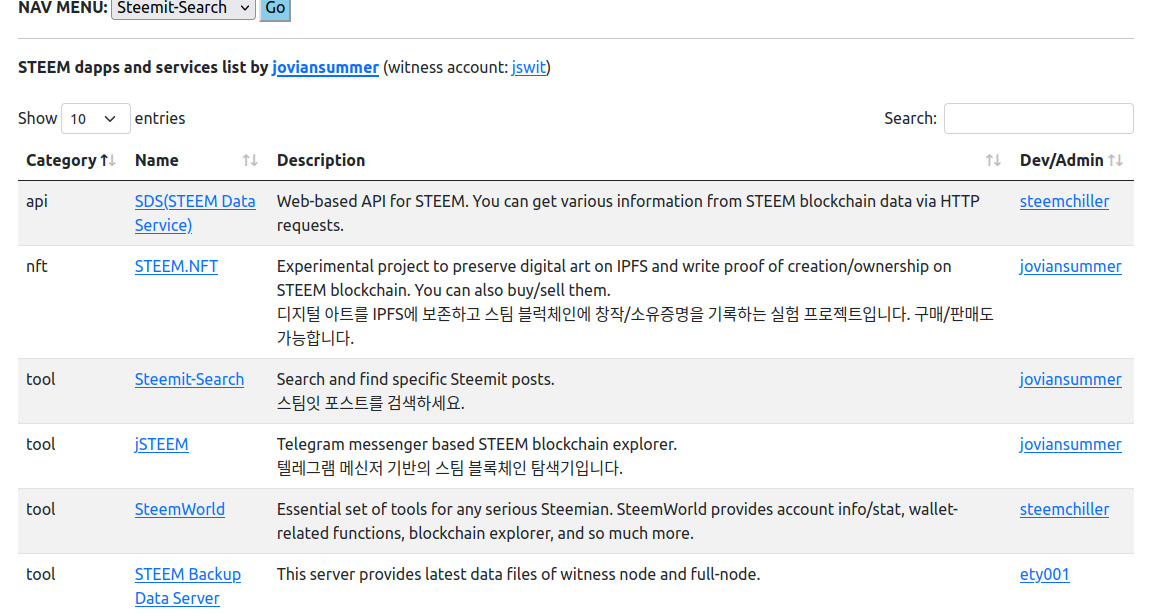Image resolution: width=1163 pixels, height=614 pixels.
Task: Open the NAV MENU Steemit-Search dropdown
Action: (183, 8)
